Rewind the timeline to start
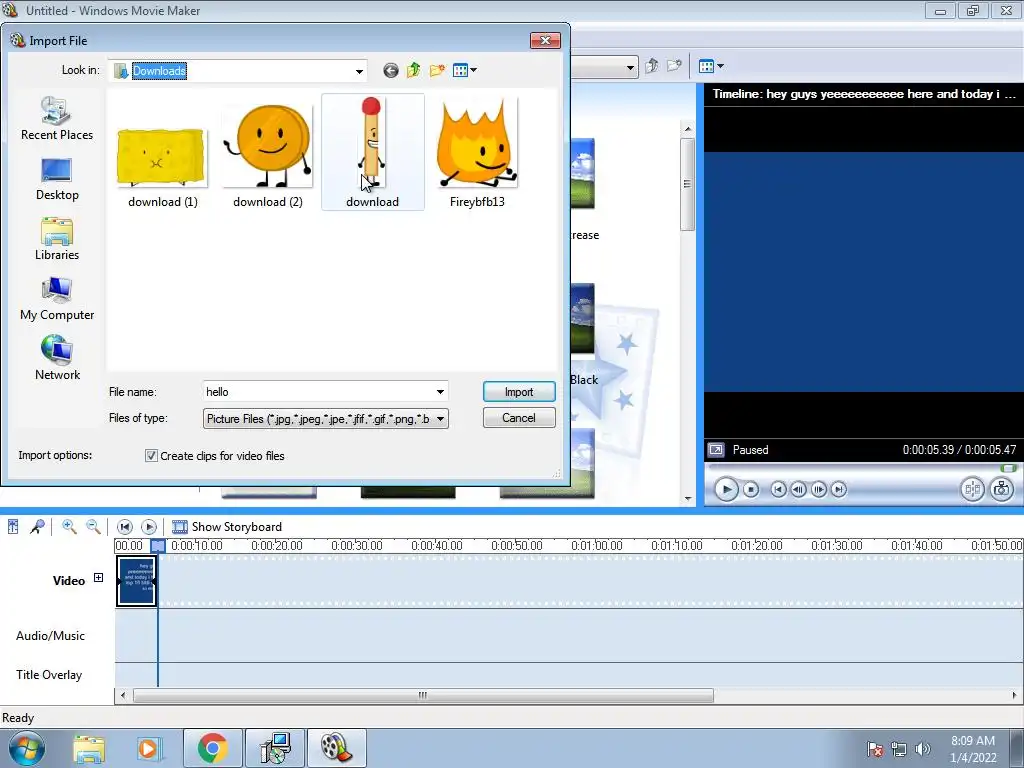This screenshot has height=768, width=1024. [x=124, y=526]
